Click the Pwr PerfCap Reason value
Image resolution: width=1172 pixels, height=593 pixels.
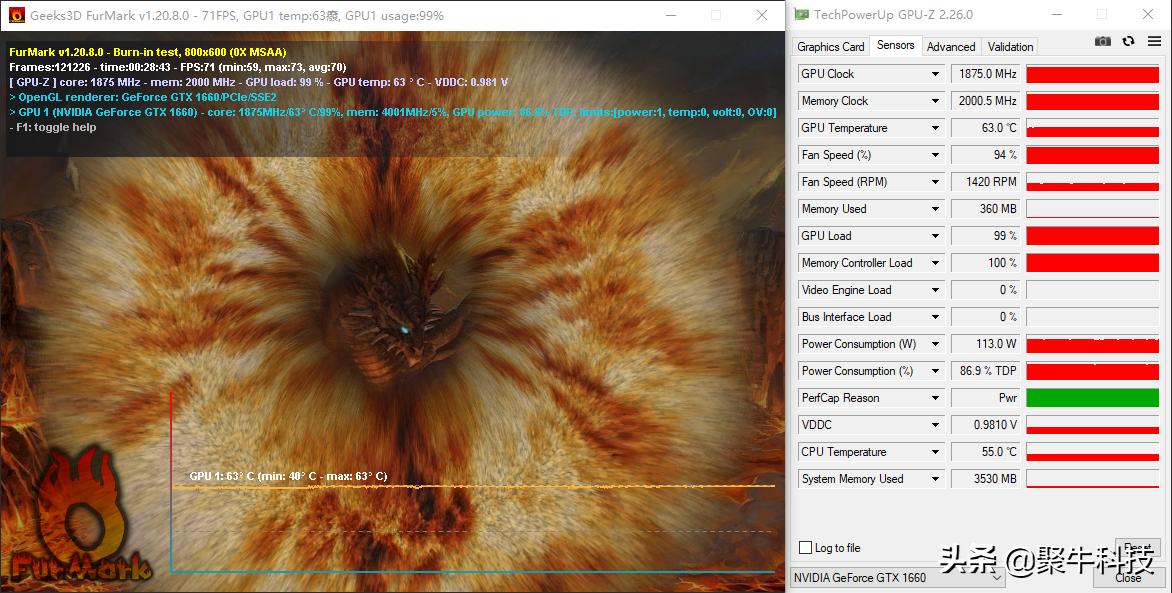click(x=985, y=398)
